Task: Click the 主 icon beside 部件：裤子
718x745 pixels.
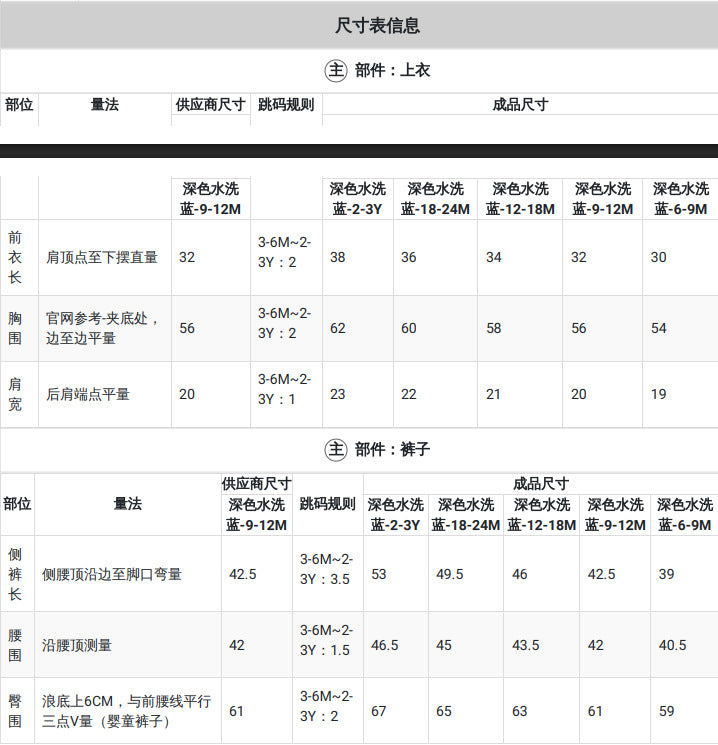Action: 335,449
